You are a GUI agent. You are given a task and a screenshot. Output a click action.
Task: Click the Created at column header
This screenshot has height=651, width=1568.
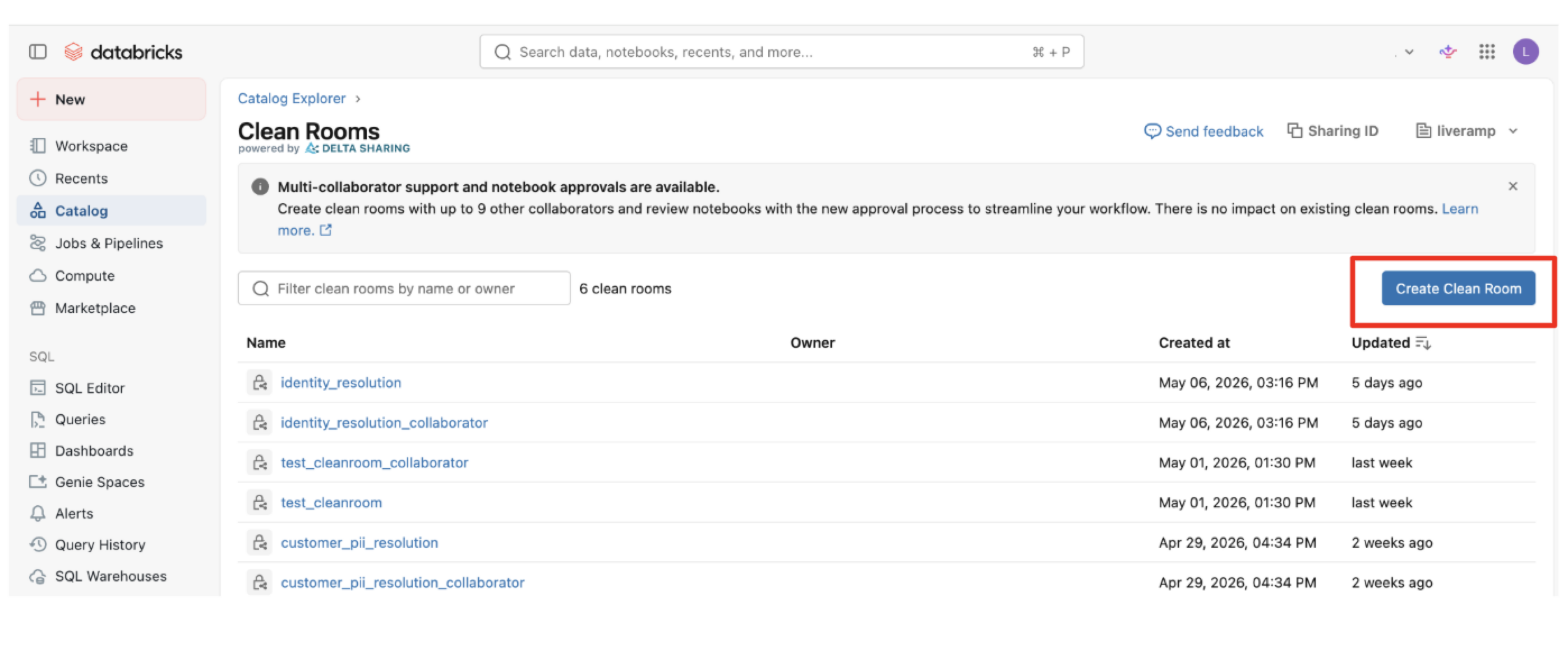(1195, 343)
